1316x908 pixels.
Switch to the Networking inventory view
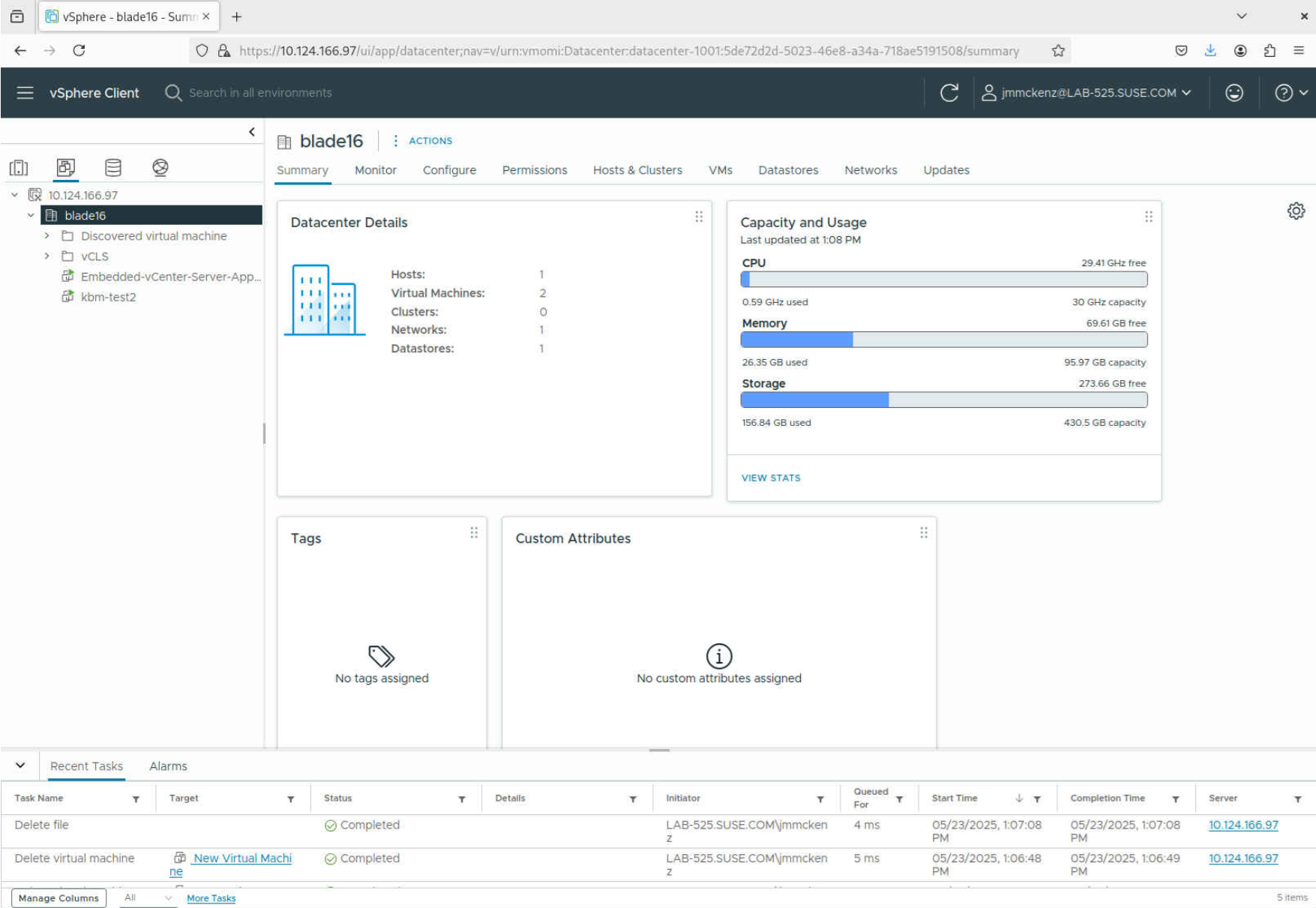tap(160, 167)
